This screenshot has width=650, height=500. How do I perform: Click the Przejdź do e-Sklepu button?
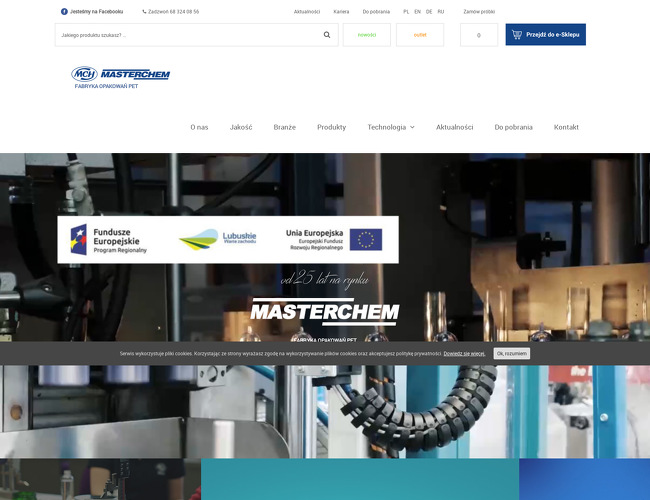point(546,34)
